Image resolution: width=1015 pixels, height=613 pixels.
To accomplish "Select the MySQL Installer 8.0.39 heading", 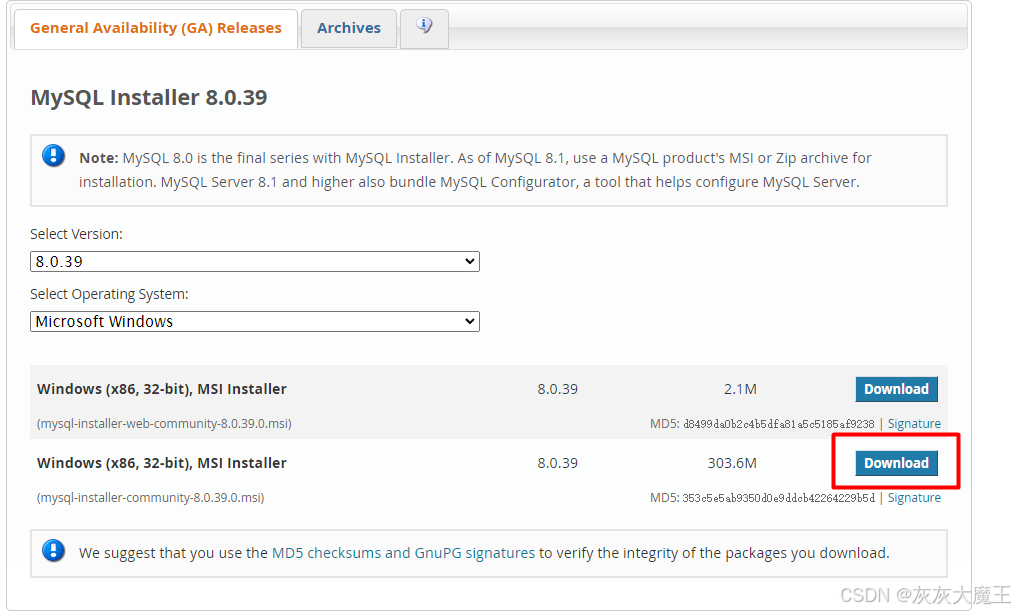I will point(149,97).
